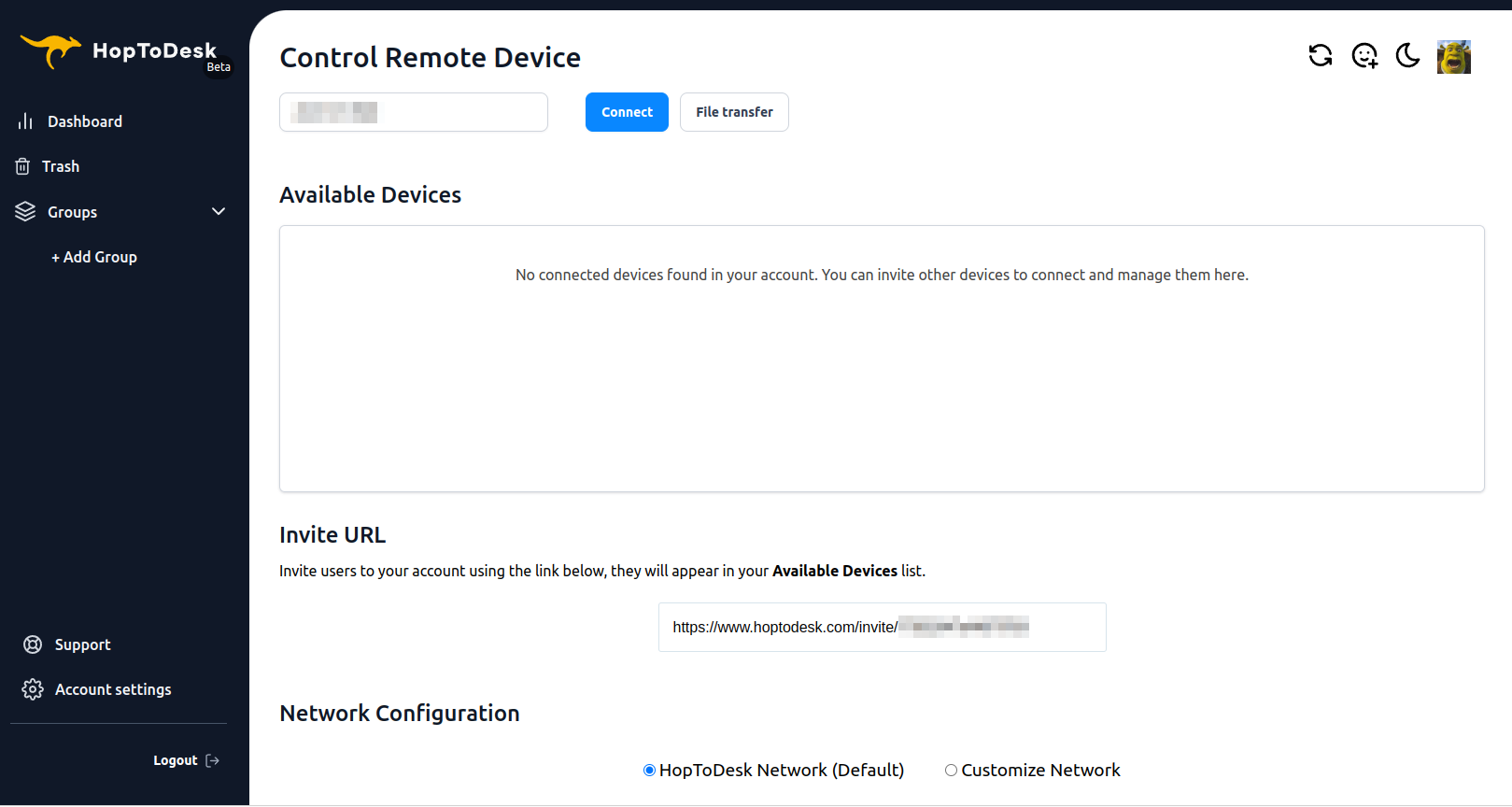Click the File transfer button
Viewport: 1512px width, 807px height.
point(734,112)
